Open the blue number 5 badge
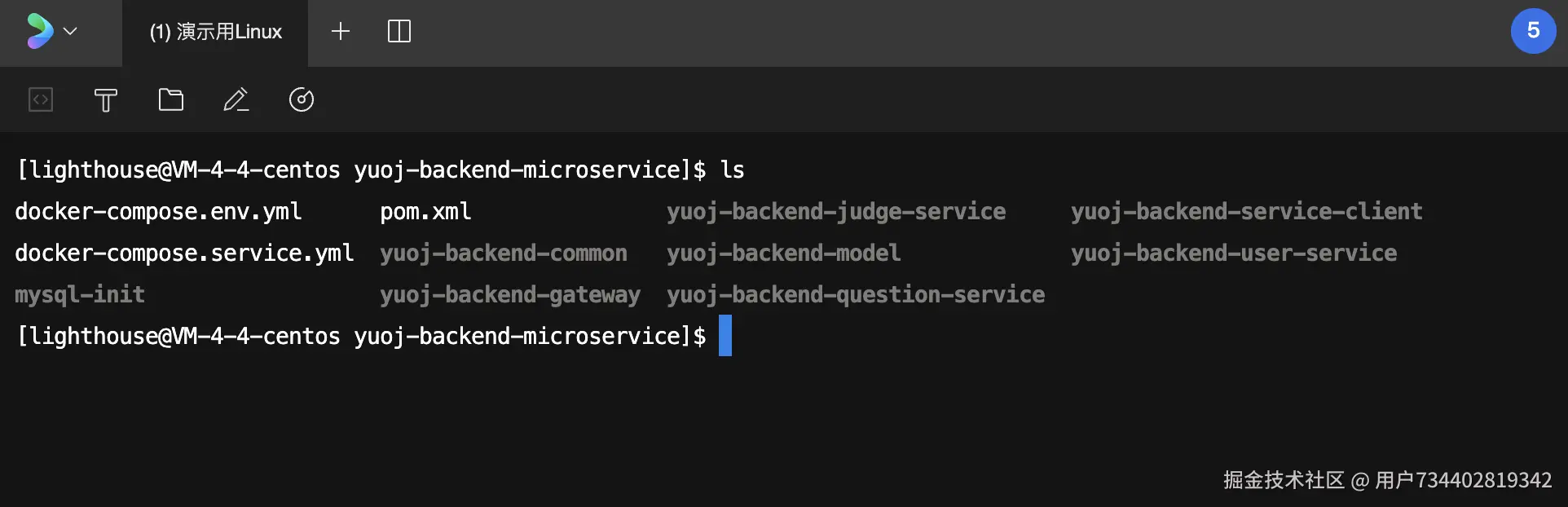 click(x=1533, y=31)
